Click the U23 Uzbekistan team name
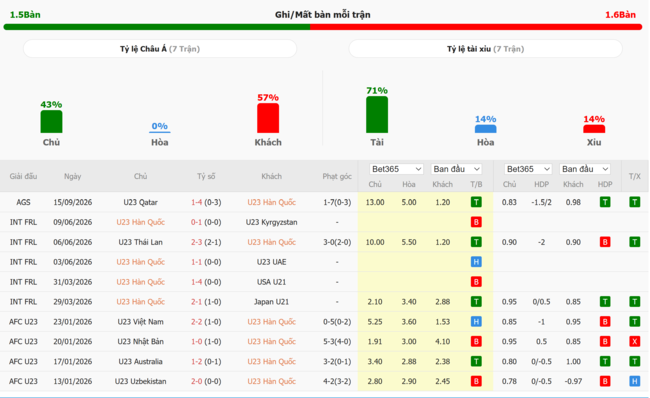The image size is (650, 398). (141, 381)
